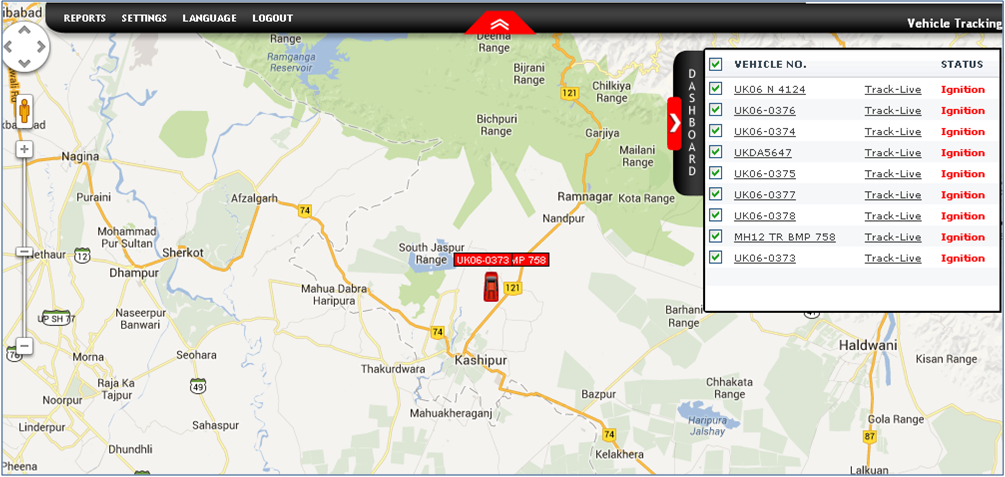Uncheck vehicle UK06-0377 checkbox
The width and height of the screenshot is (1005, 477).
(716, 194)
